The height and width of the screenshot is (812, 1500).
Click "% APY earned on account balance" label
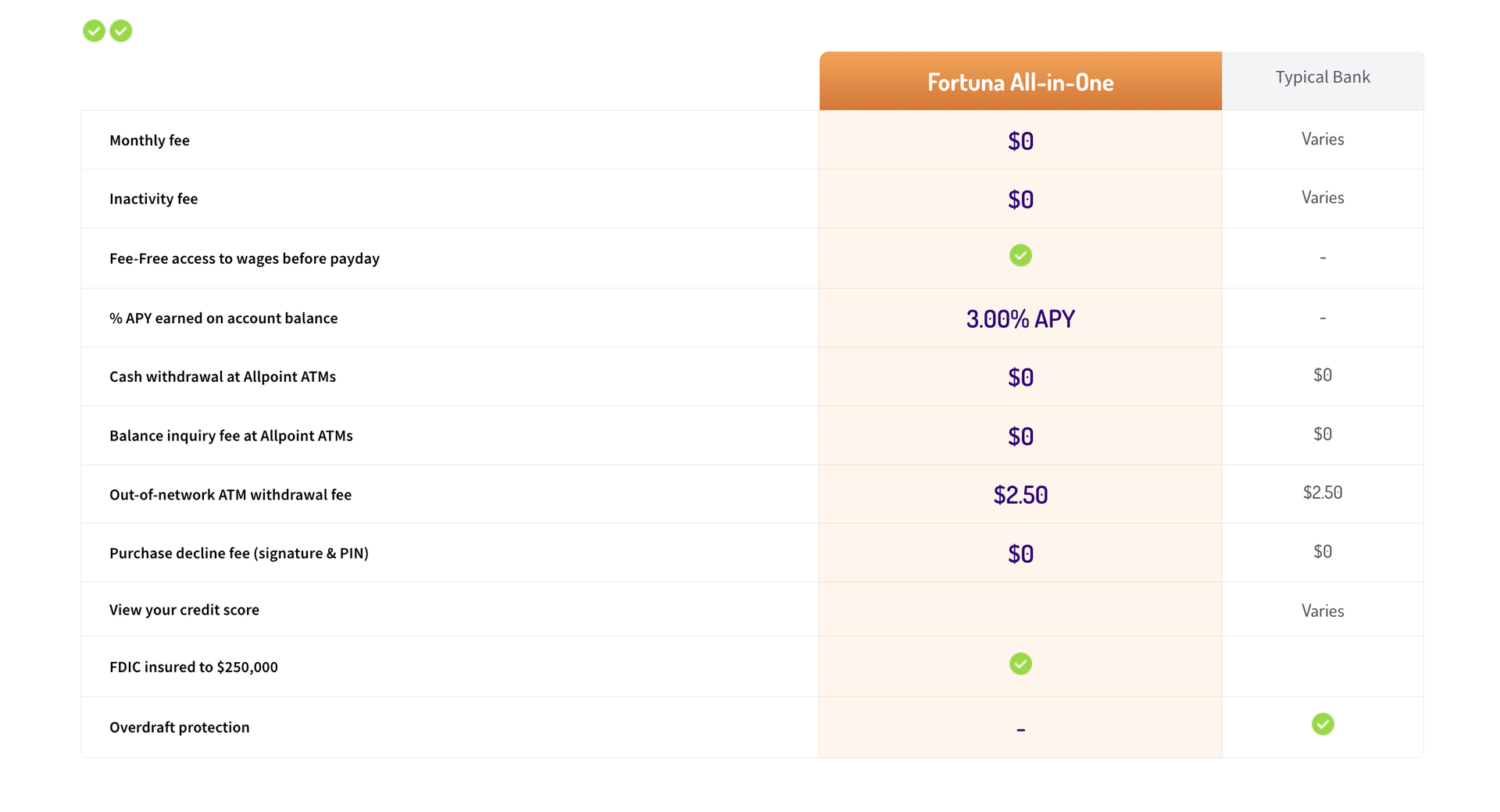point(223,319)
